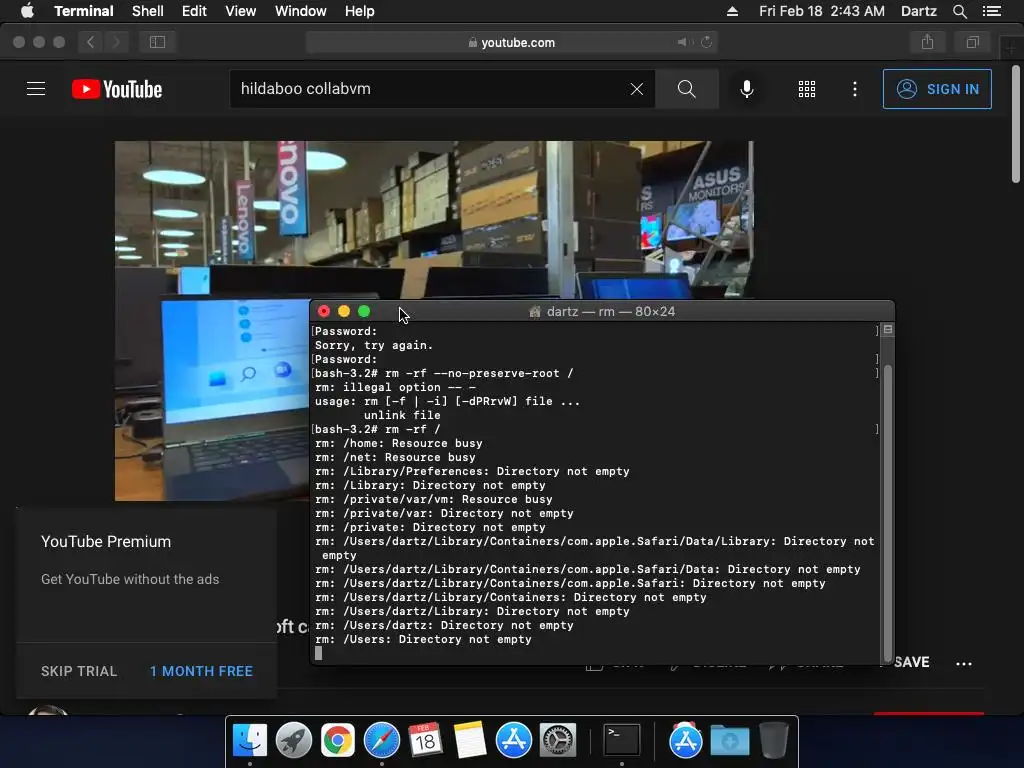Viewport: 1024px width, 768px height.
Task: Click the date and time in the menu bar
Action: 822,11
